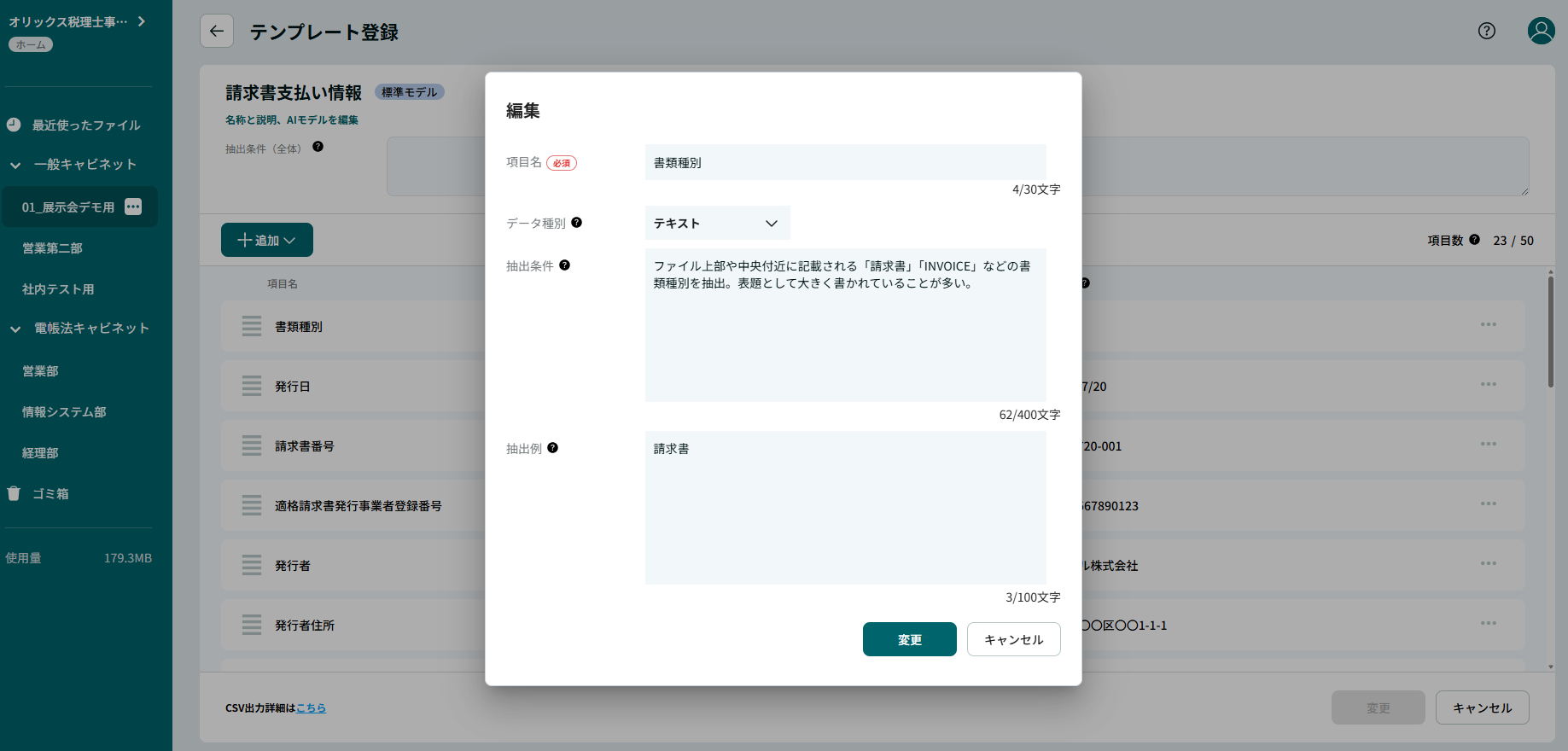Select 社内テスト用 in sidebar
The width and height of the screenshot is (1568, 751).
58,288
